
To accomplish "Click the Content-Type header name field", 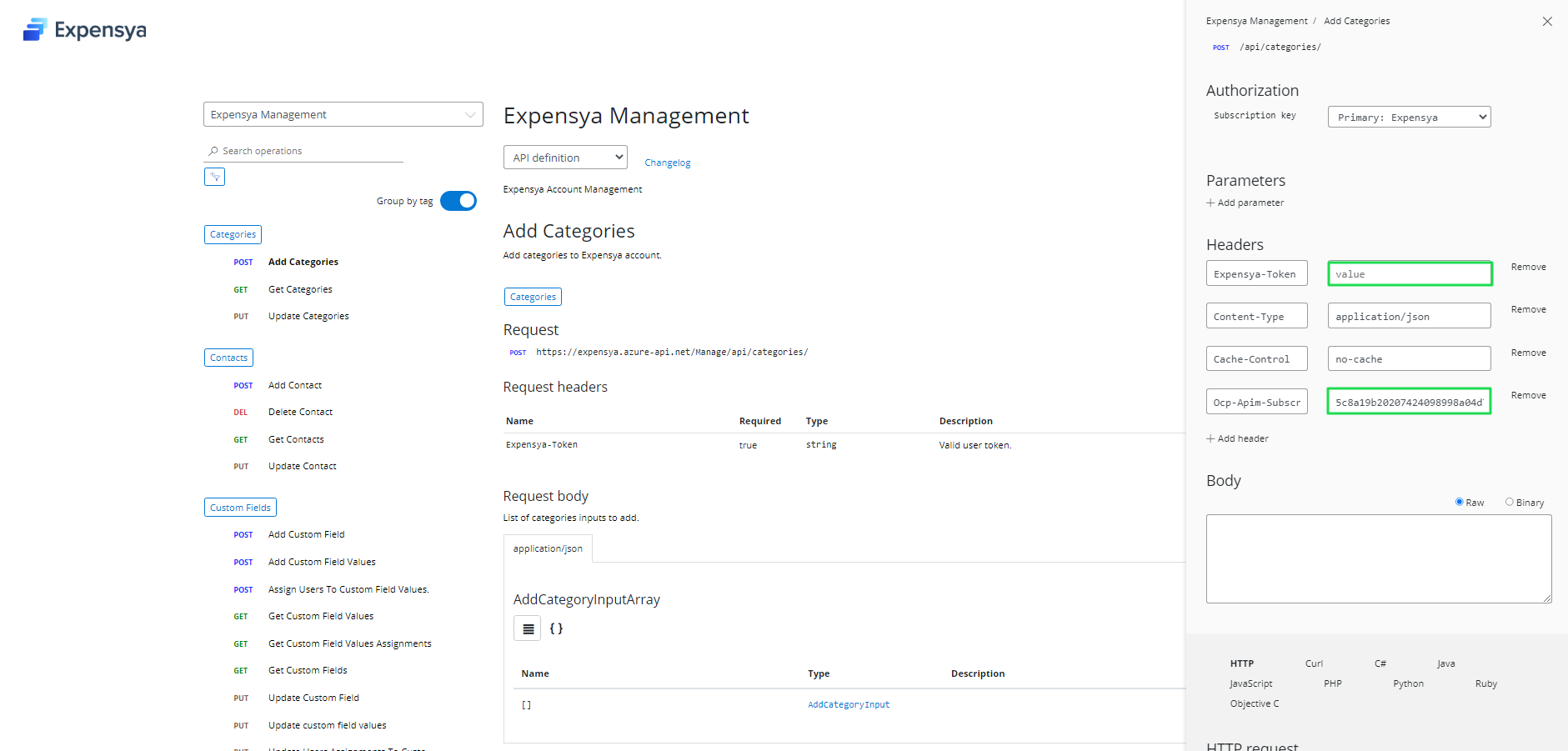I will (x=1257, y=316).
